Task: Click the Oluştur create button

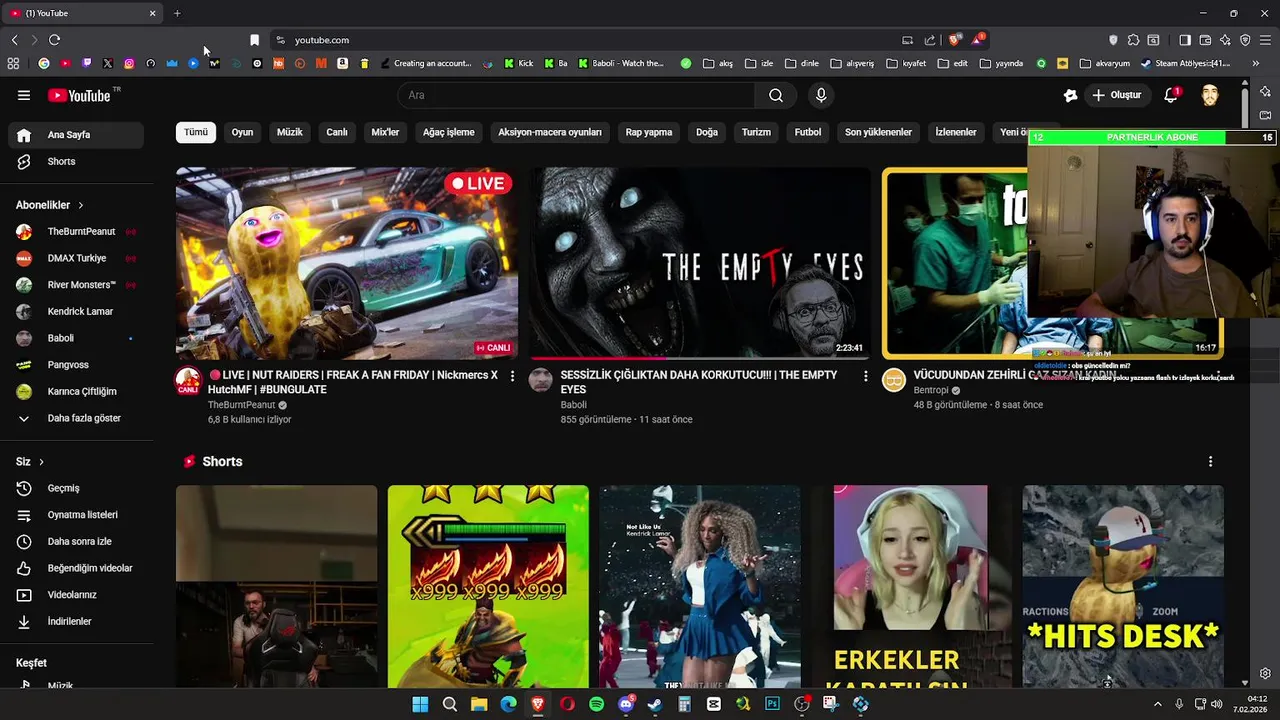Action: 1116,95
